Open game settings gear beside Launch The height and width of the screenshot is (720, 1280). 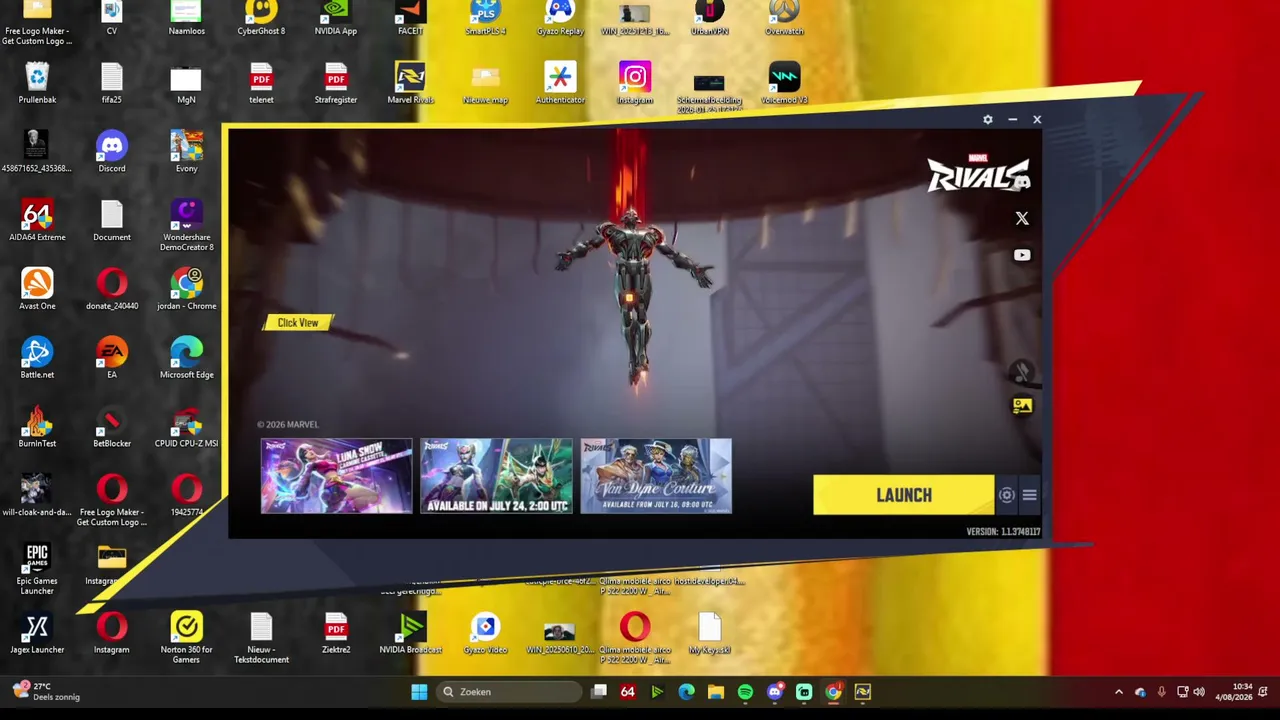click(1007, 495)
